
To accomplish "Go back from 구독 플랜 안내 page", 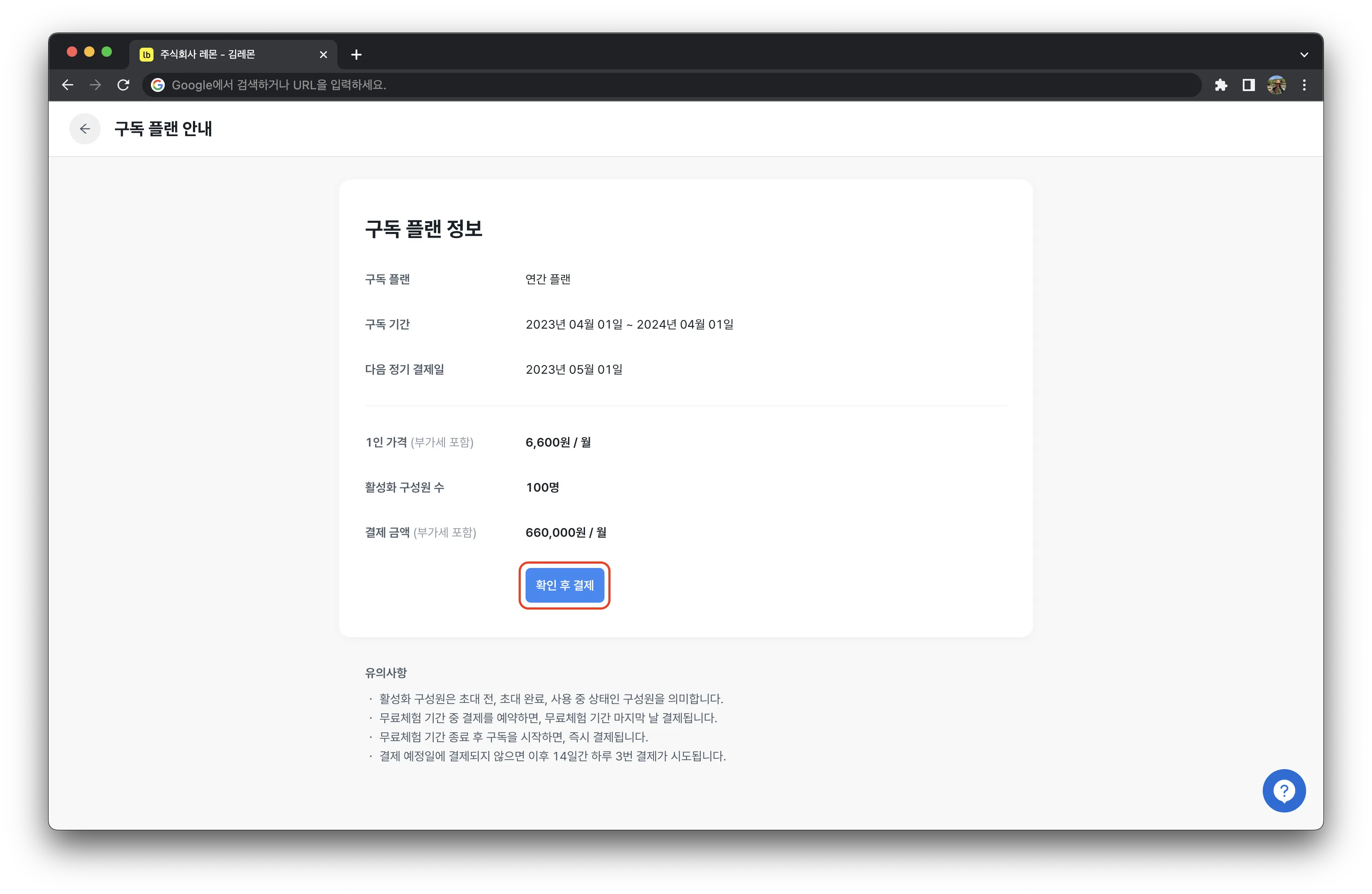I will (85, 128).
